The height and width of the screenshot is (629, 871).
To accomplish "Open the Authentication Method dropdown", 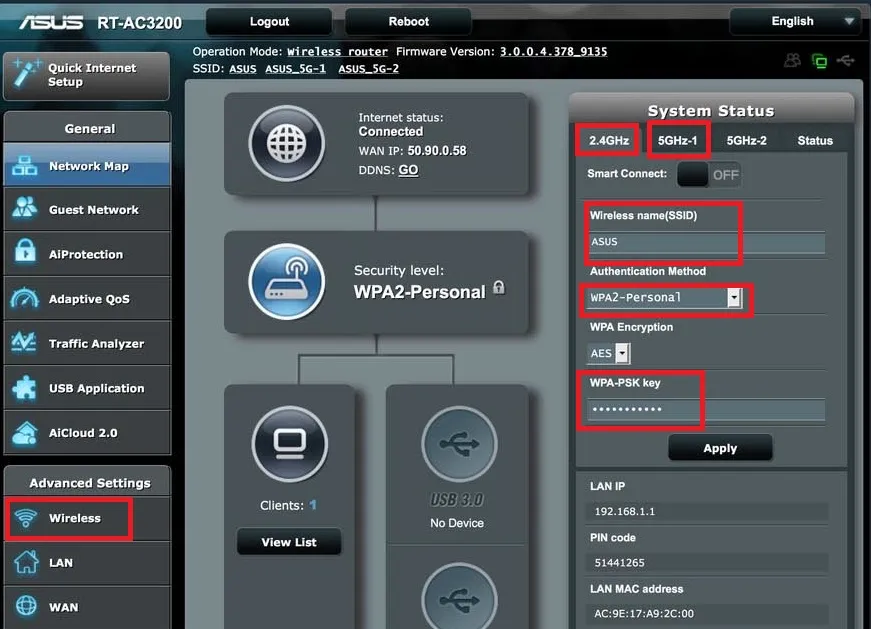I will tap(665, 298).
